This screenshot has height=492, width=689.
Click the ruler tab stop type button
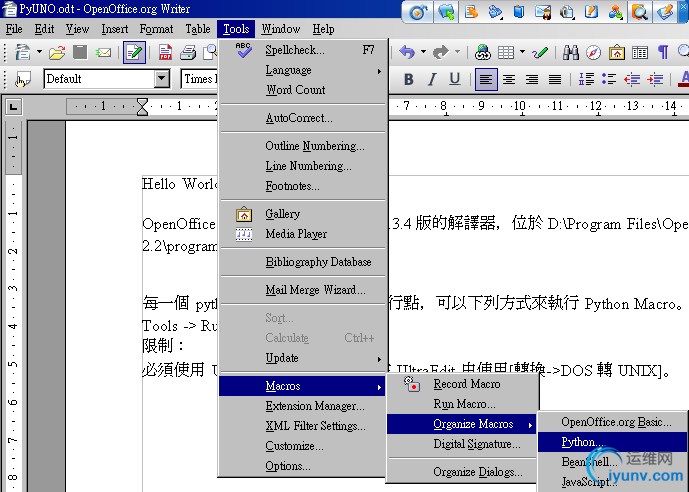[x=14, y=106]
